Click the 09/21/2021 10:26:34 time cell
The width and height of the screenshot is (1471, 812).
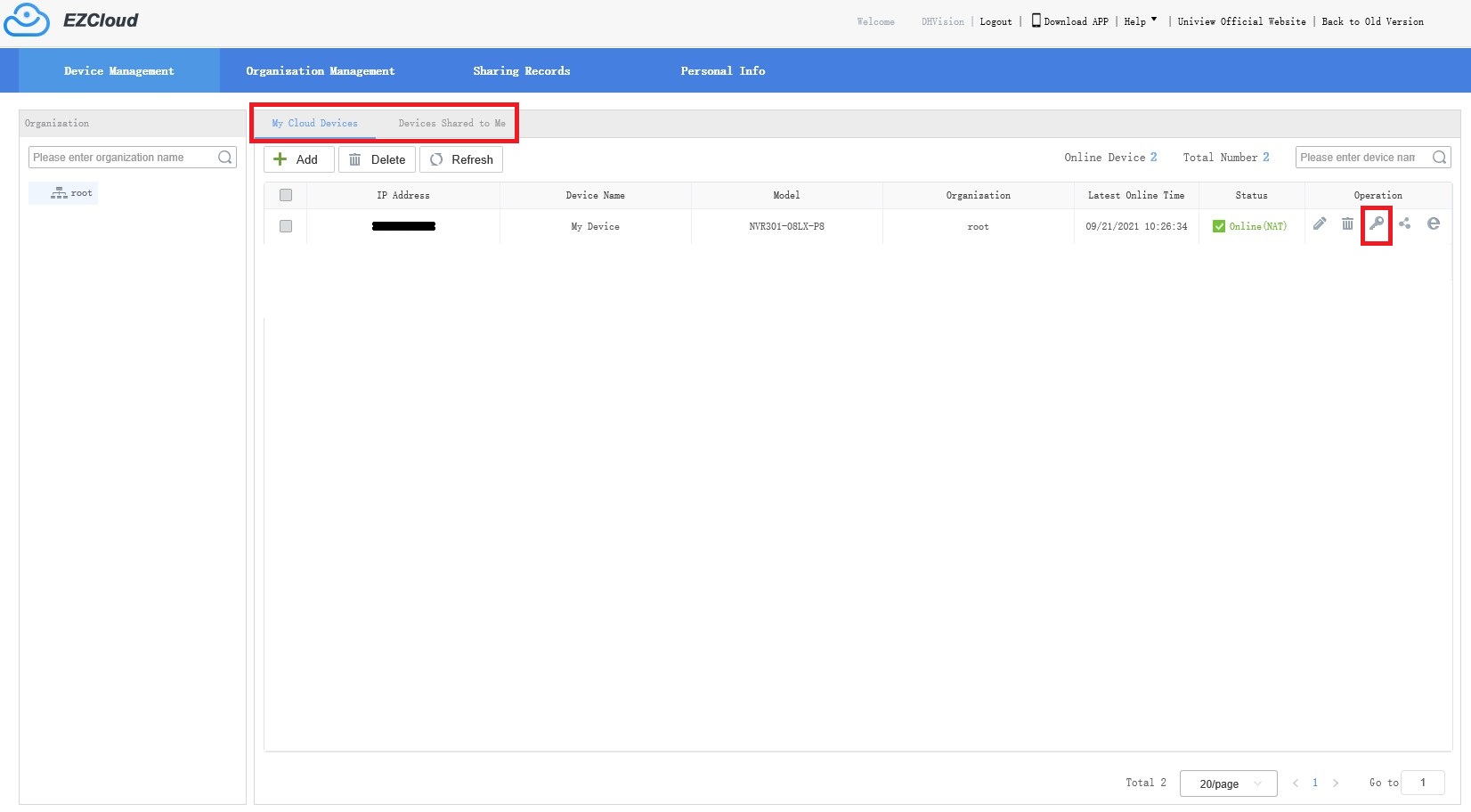tap(1136, 226)
